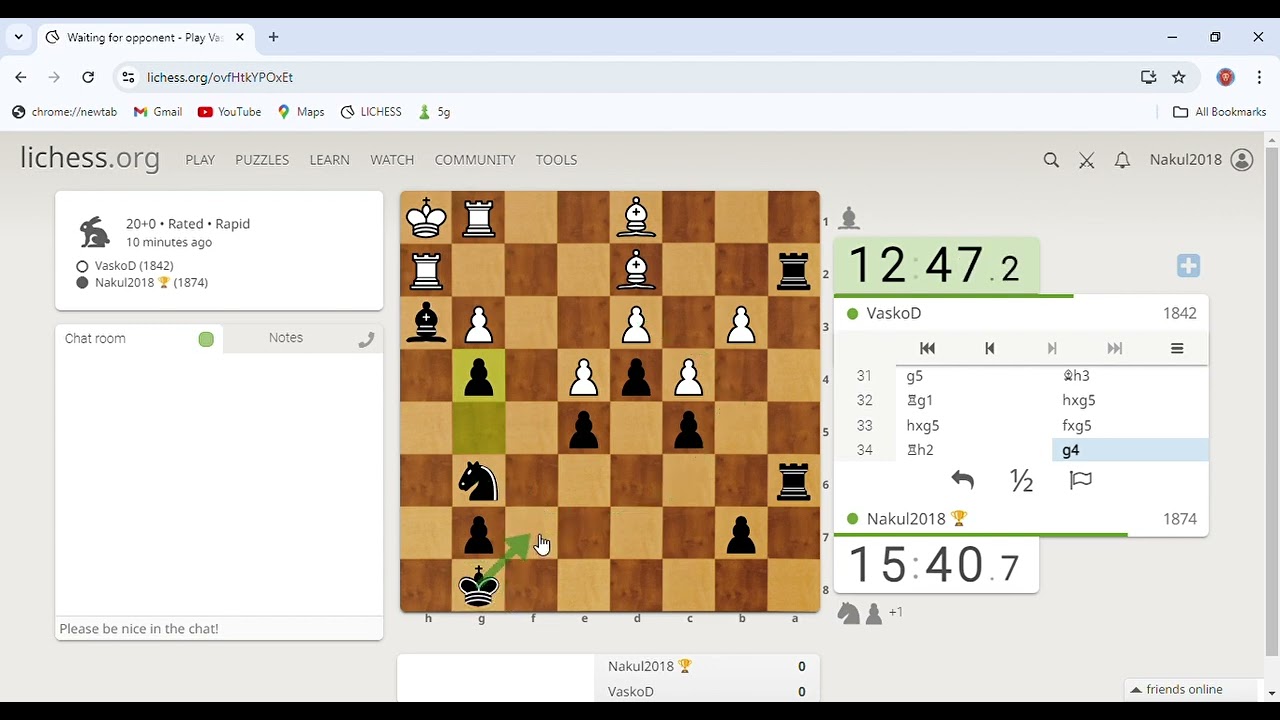This screenshot has height=720, width=1280.
Task: Open the install app icon in address bar
Action: [x=1148, y=77]
